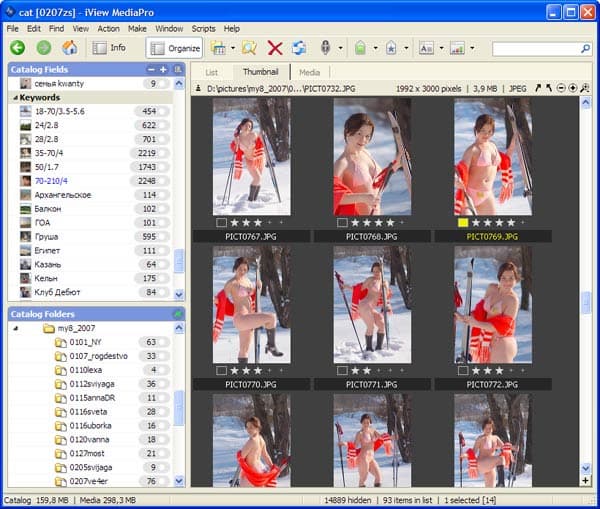Open the Scripts menu

tap(203, 29)
